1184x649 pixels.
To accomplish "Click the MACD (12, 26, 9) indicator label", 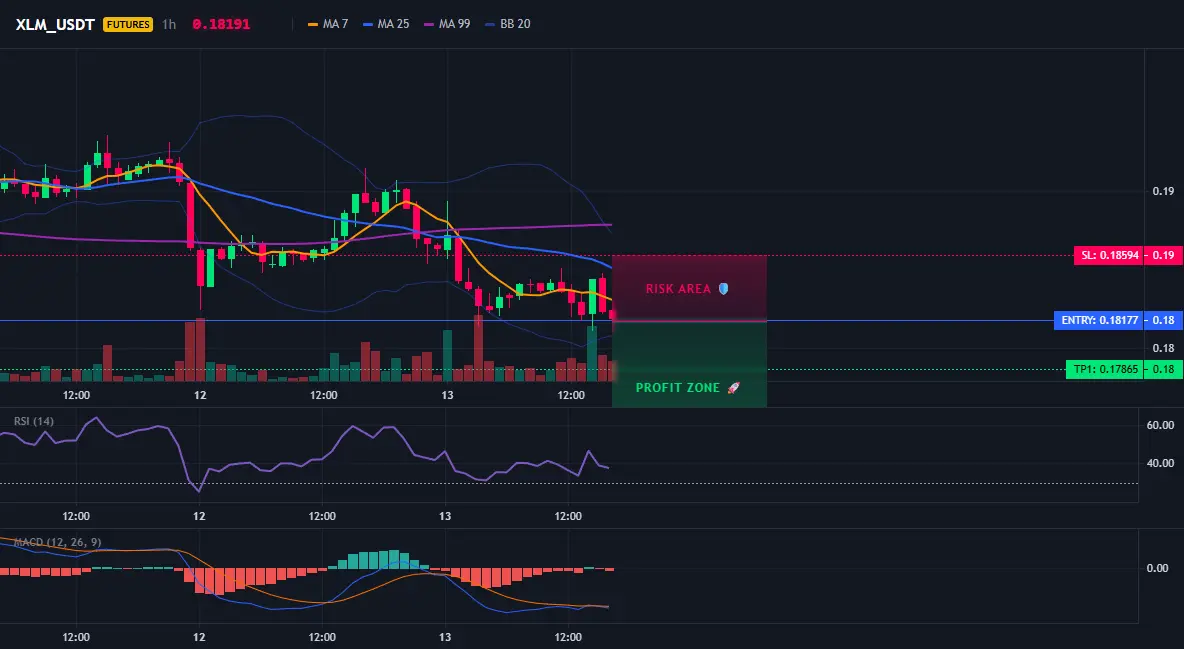I will [57, 542].
